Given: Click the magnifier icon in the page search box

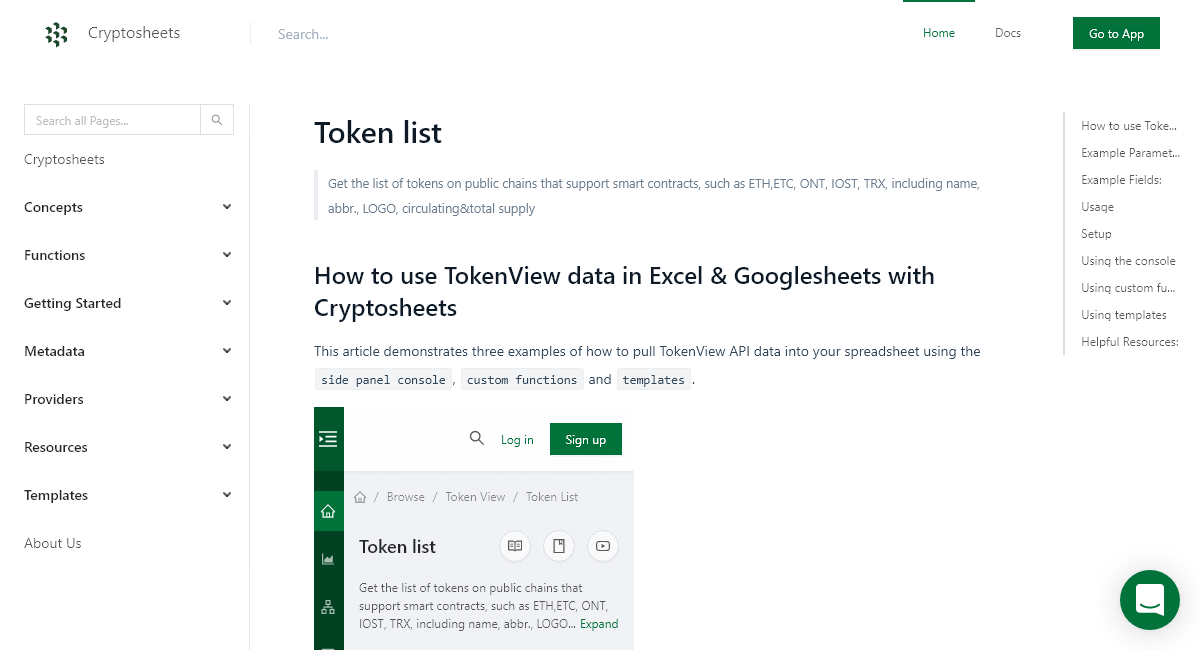Looking at the screenshot, I should pyautogui.click(x=217, y=119).
